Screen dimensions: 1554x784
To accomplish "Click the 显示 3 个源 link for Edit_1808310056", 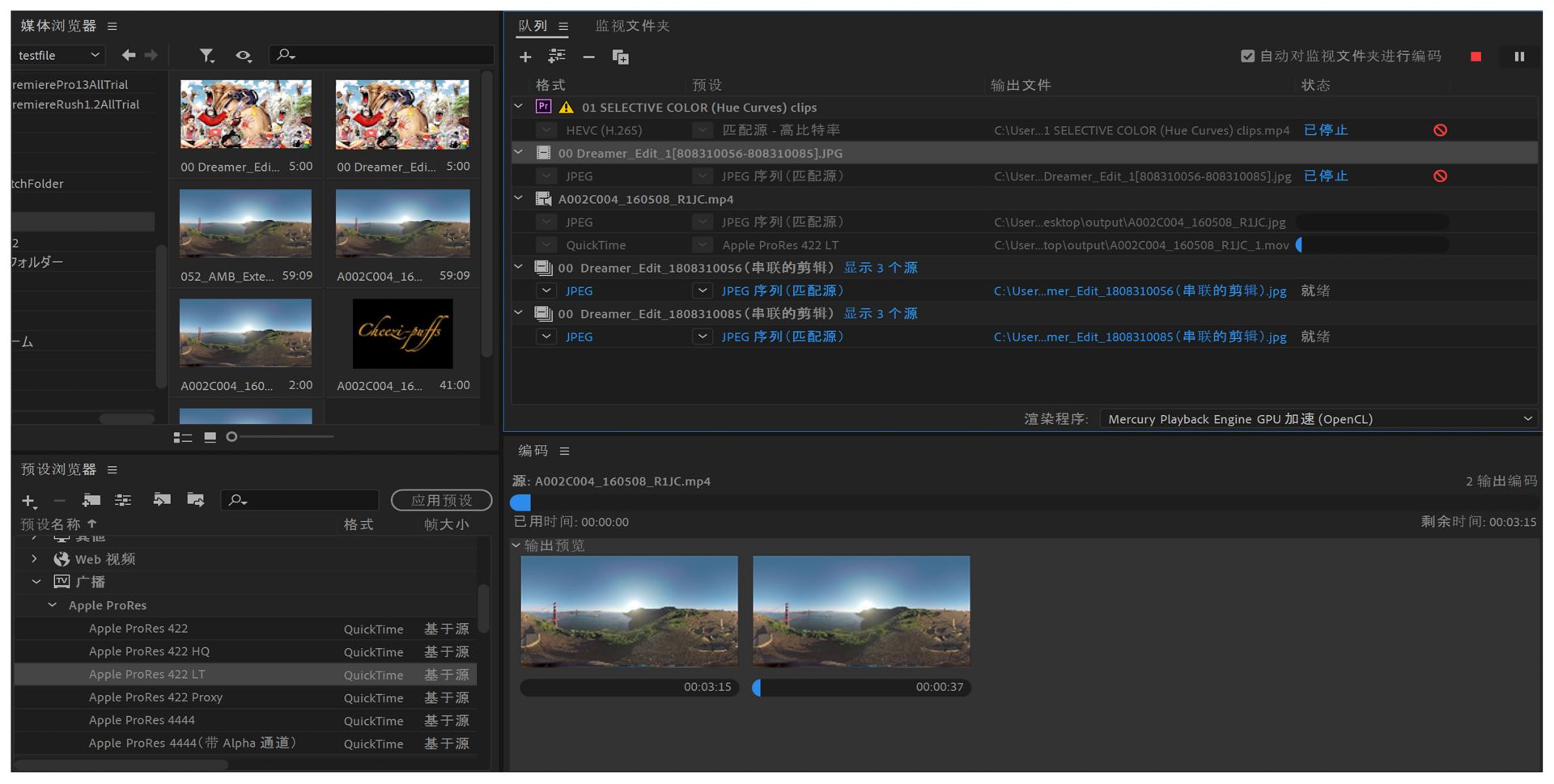I will click(x=881, y=268).
